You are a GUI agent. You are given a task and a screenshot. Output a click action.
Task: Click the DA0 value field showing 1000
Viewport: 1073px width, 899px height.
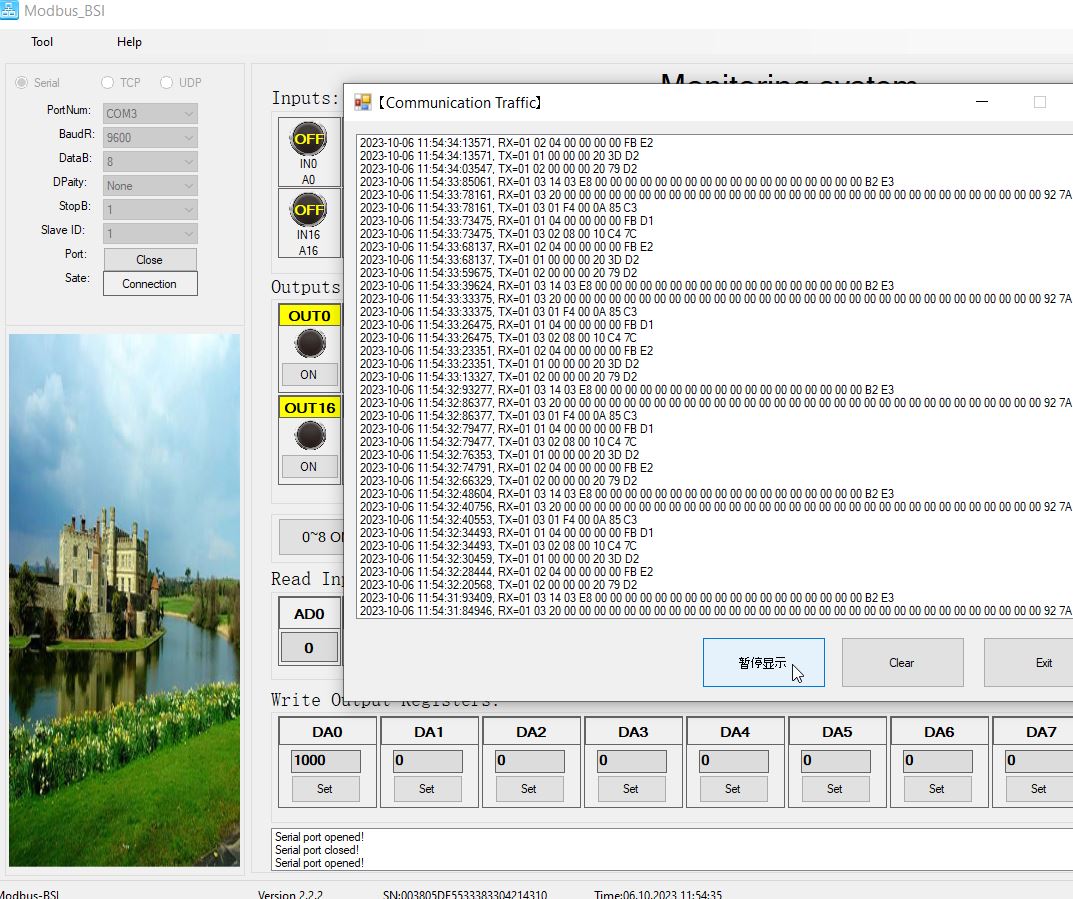pos(325,761)
